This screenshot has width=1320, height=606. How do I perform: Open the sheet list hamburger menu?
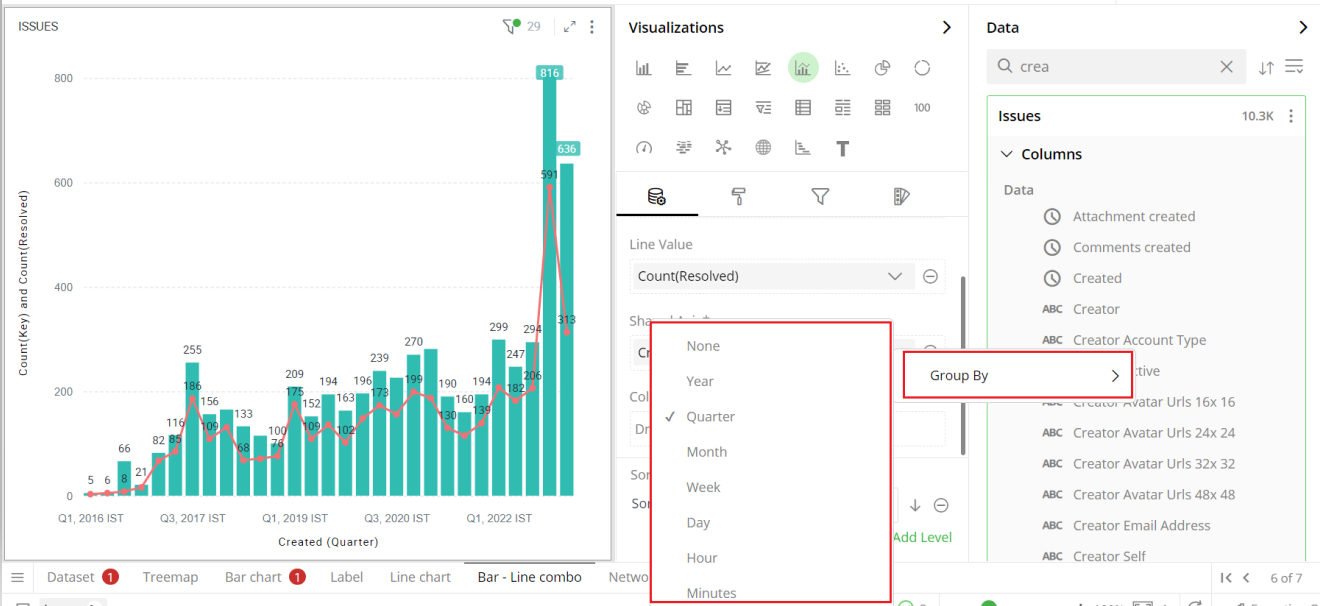click(17, 577)
